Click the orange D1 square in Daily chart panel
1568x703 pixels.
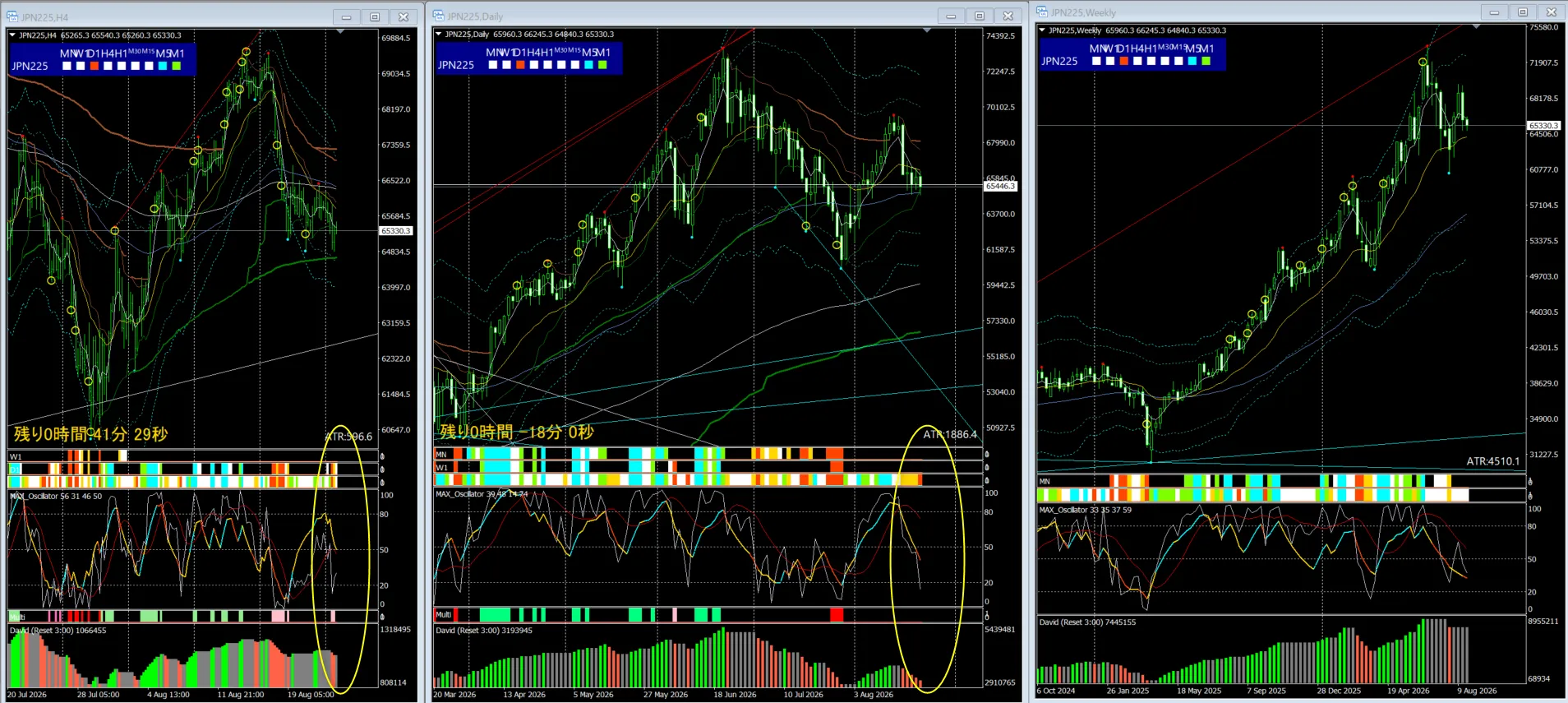pos(520,65)
